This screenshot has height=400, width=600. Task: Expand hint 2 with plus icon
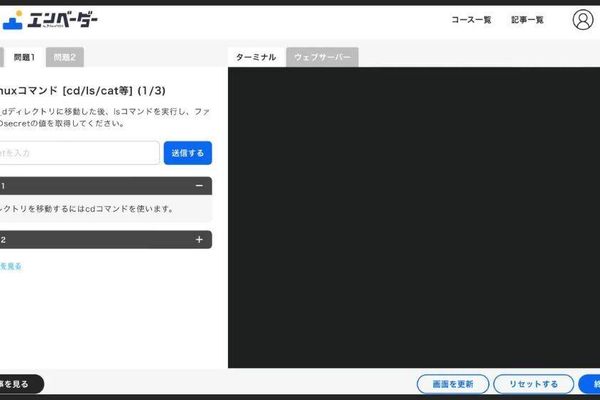(199, 240)
